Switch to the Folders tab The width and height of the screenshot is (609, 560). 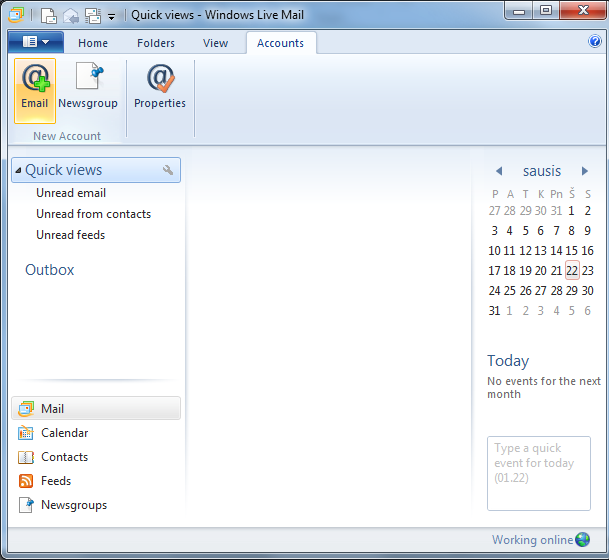tap(156, 43)
